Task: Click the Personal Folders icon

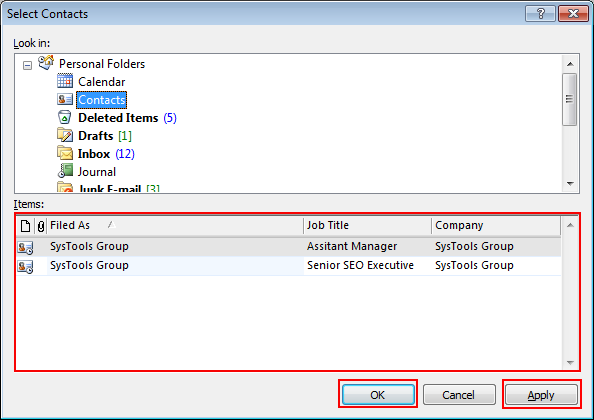Action: tap(46, 62)
